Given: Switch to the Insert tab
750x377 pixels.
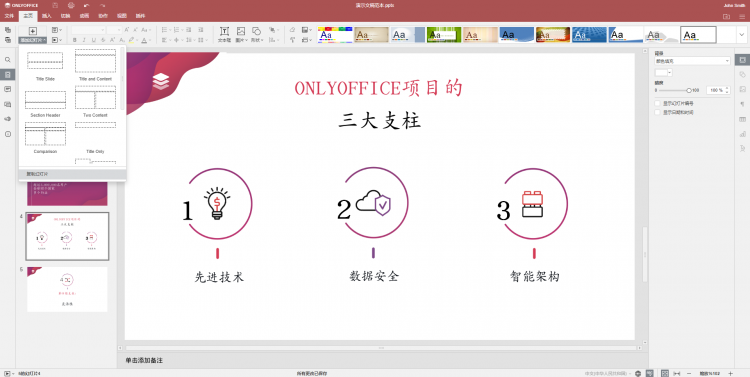Looking at the screenshot, I should (x=46, y=16).
